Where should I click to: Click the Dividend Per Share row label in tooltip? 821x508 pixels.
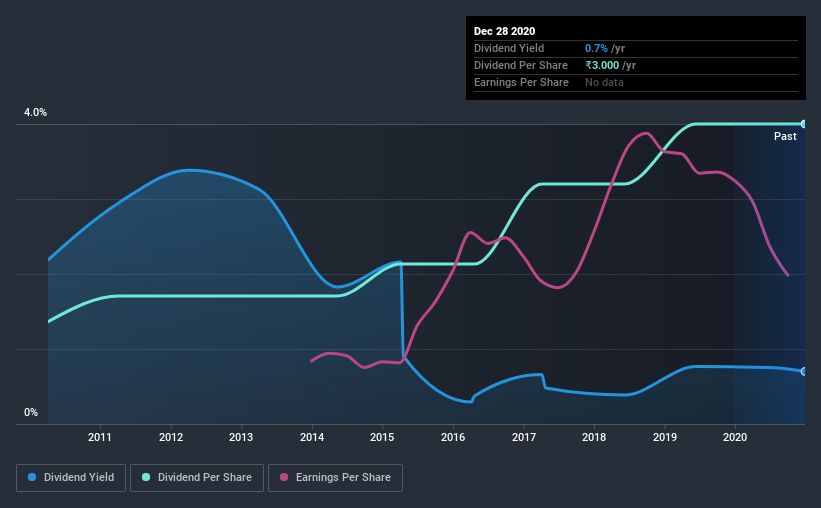[x=520, y=65]
